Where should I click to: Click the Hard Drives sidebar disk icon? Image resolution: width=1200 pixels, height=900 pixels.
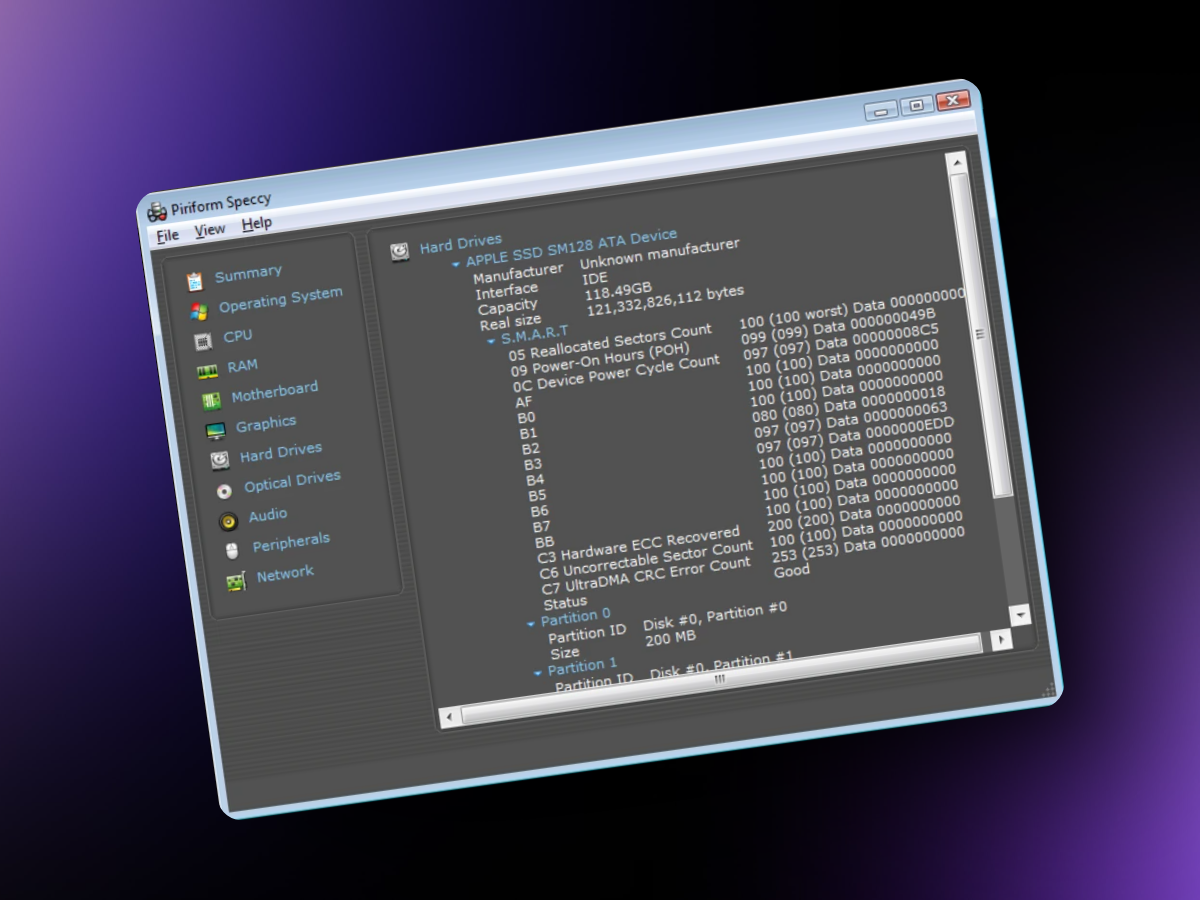click(x=220, y=460)
